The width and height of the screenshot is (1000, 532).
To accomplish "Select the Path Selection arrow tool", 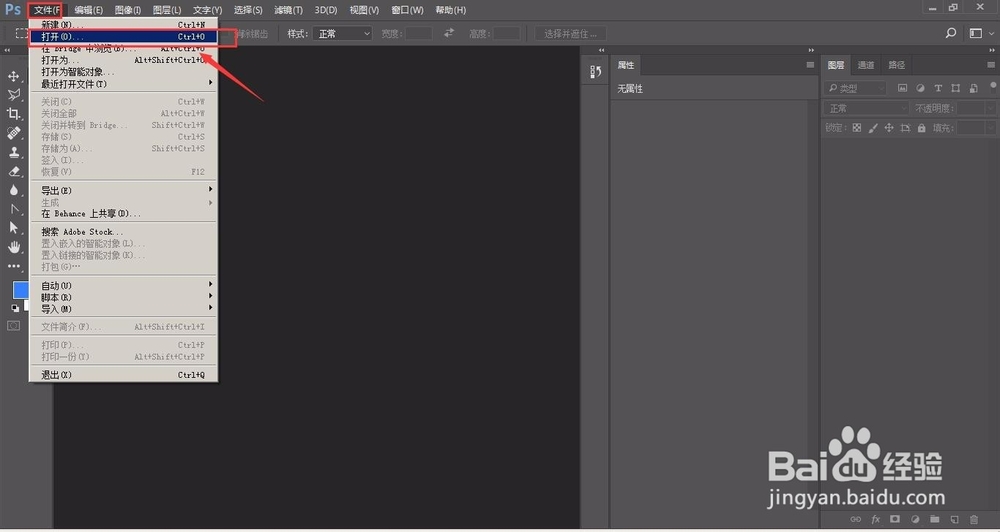I will pos(13,228).
